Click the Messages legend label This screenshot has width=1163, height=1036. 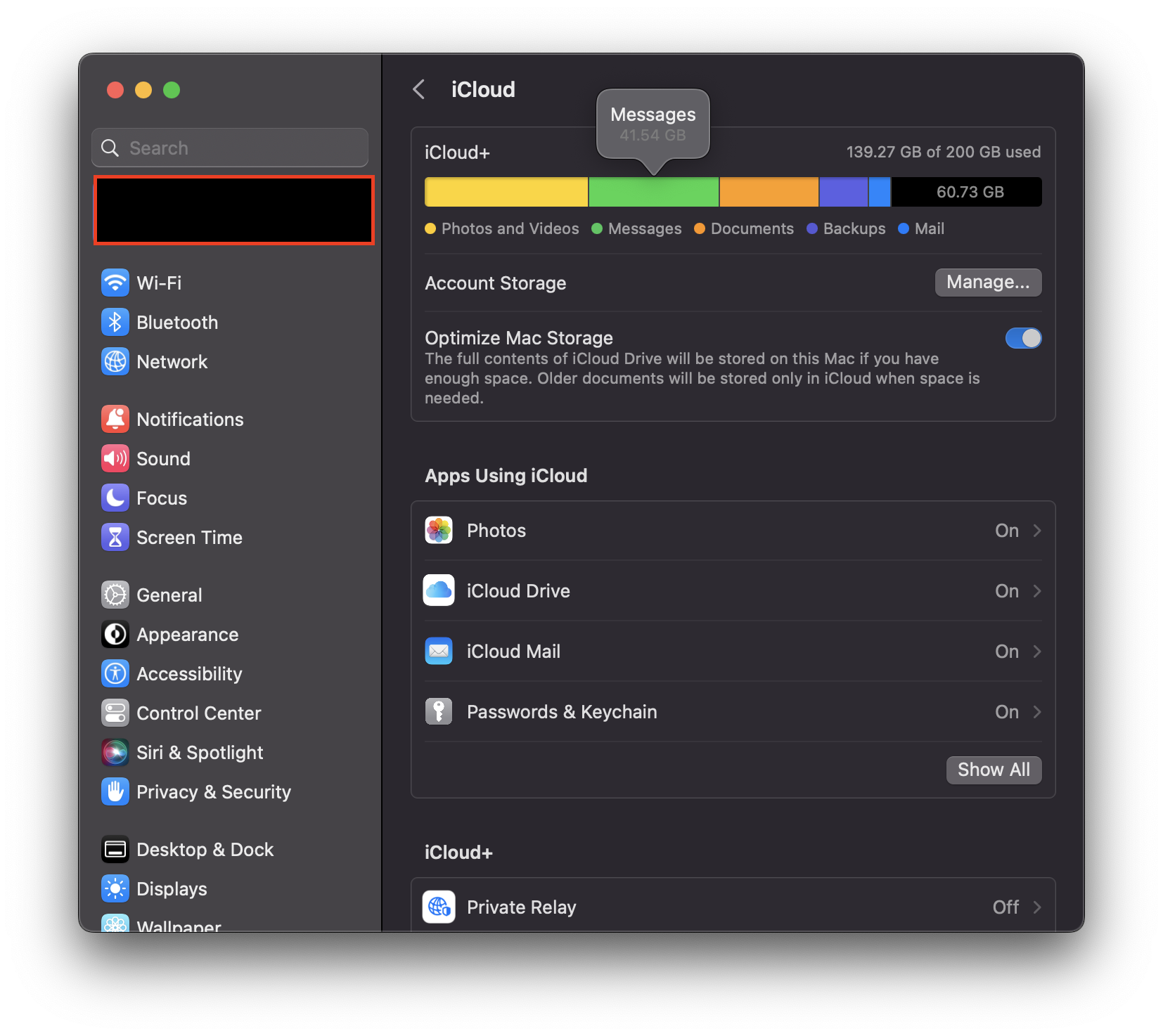[645, 229]
